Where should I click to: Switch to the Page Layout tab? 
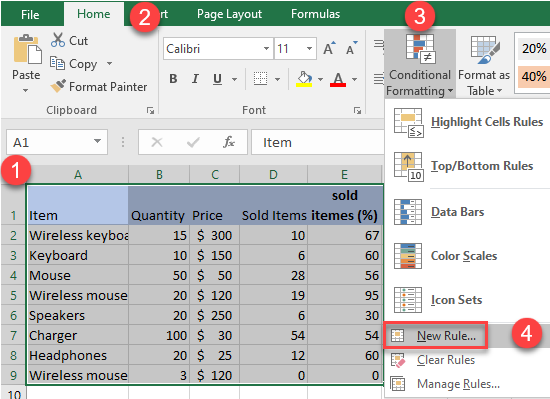click(x=229, y=14)
